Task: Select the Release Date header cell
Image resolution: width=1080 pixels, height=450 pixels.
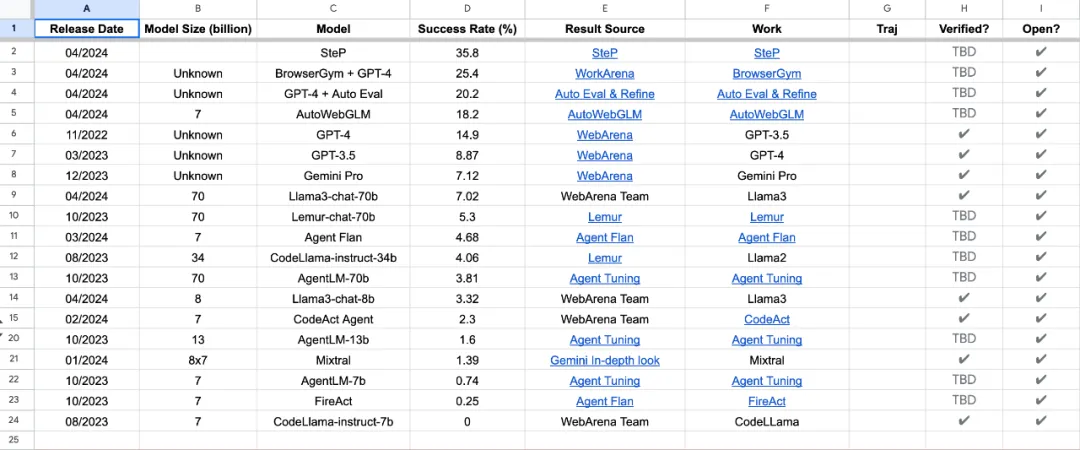Action: pos(86,29)
